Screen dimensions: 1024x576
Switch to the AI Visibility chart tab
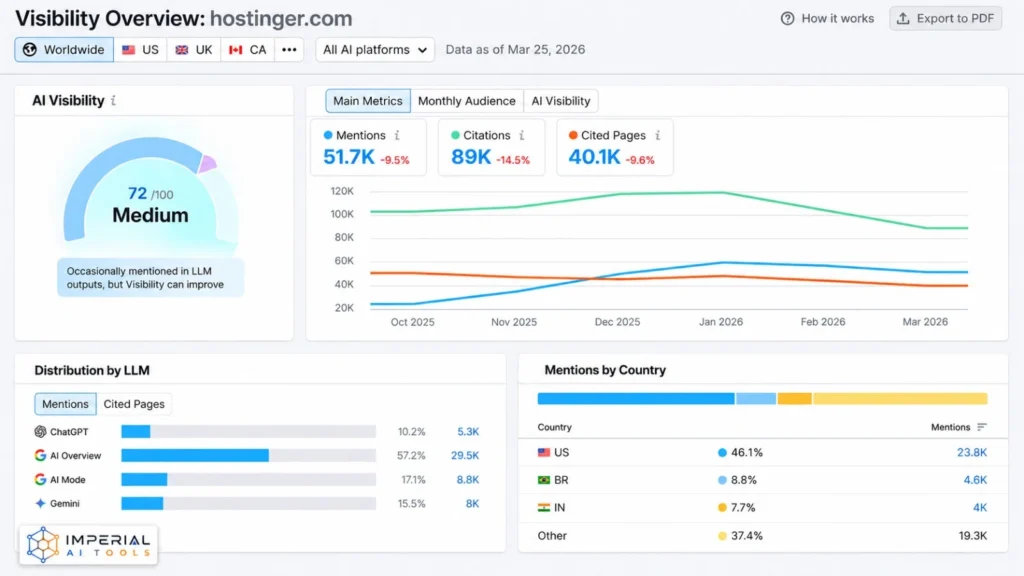pyautogui.click(x=560, y=101)
